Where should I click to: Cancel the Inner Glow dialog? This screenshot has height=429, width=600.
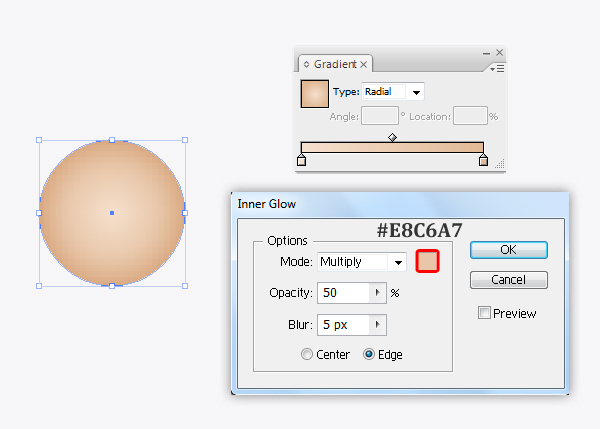[509, 280]
